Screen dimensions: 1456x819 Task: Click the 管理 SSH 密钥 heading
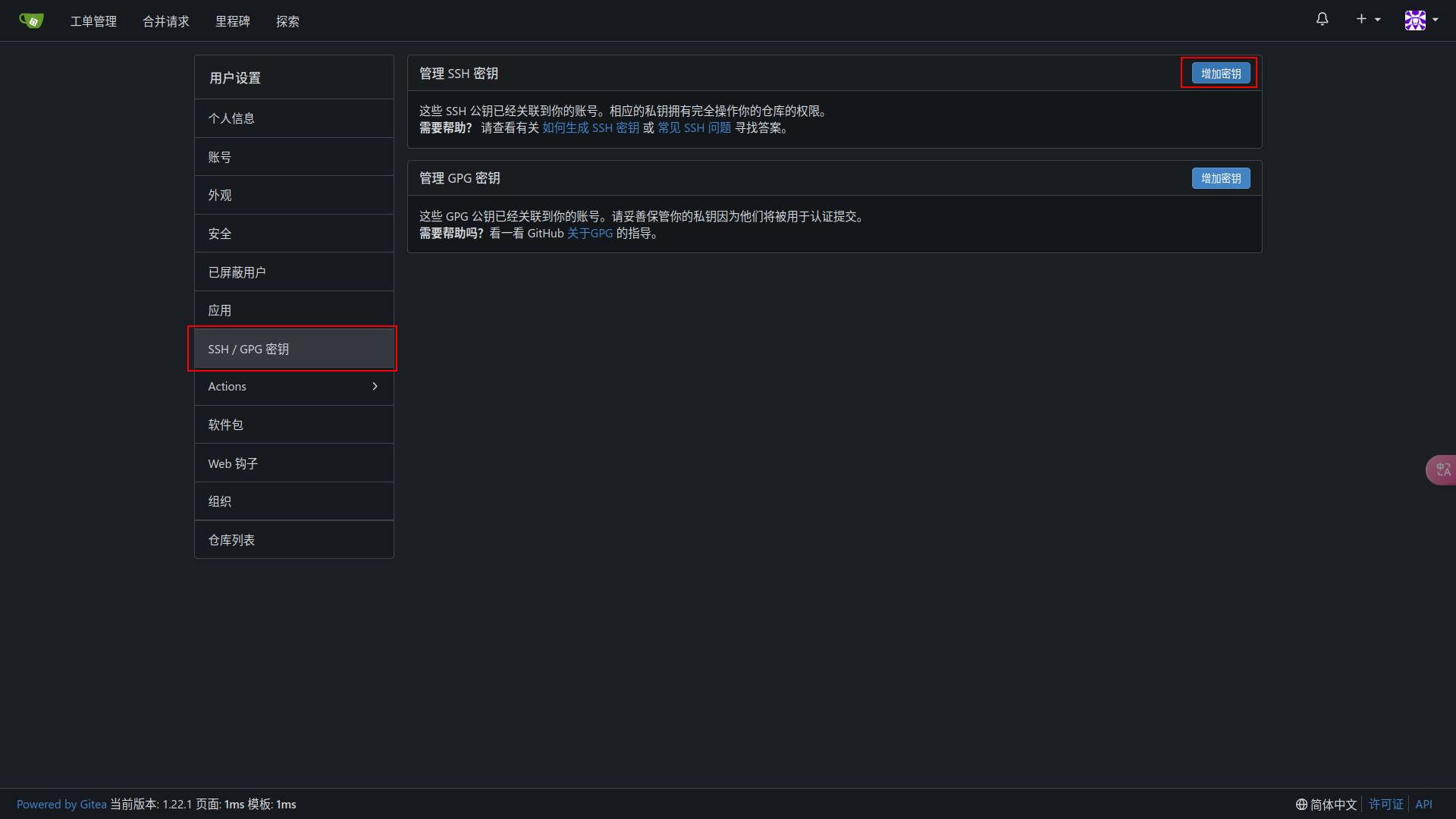click(x=459, y=74)
